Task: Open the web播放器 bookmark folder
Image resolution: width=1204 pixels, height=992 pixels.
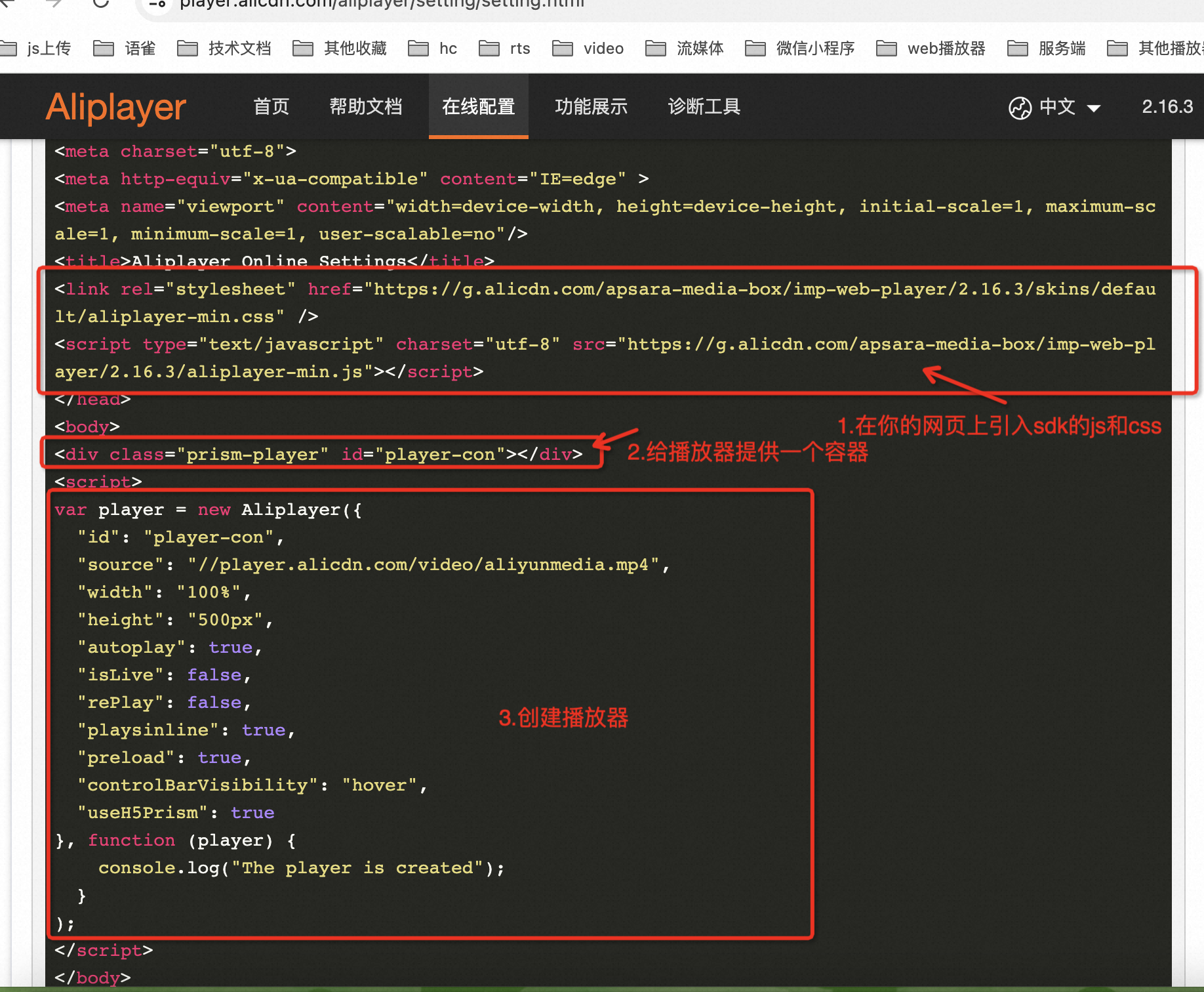Action: click(x=931, y=49)
